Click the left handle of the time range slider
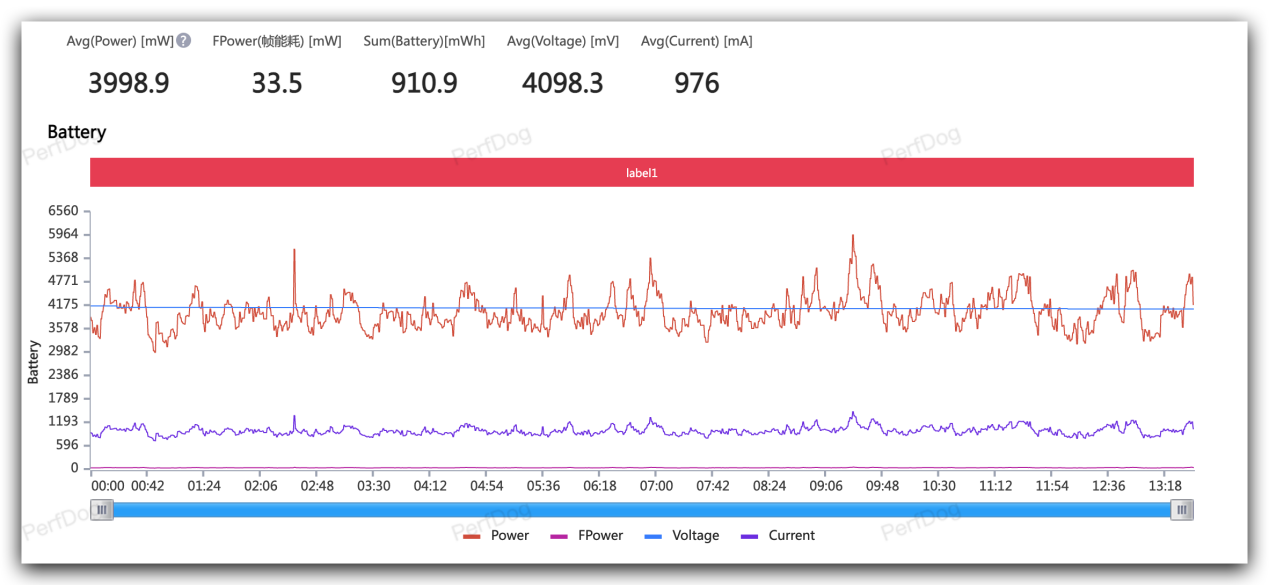The width and height of the screenshot is (1269, 585). pos(102,510)
